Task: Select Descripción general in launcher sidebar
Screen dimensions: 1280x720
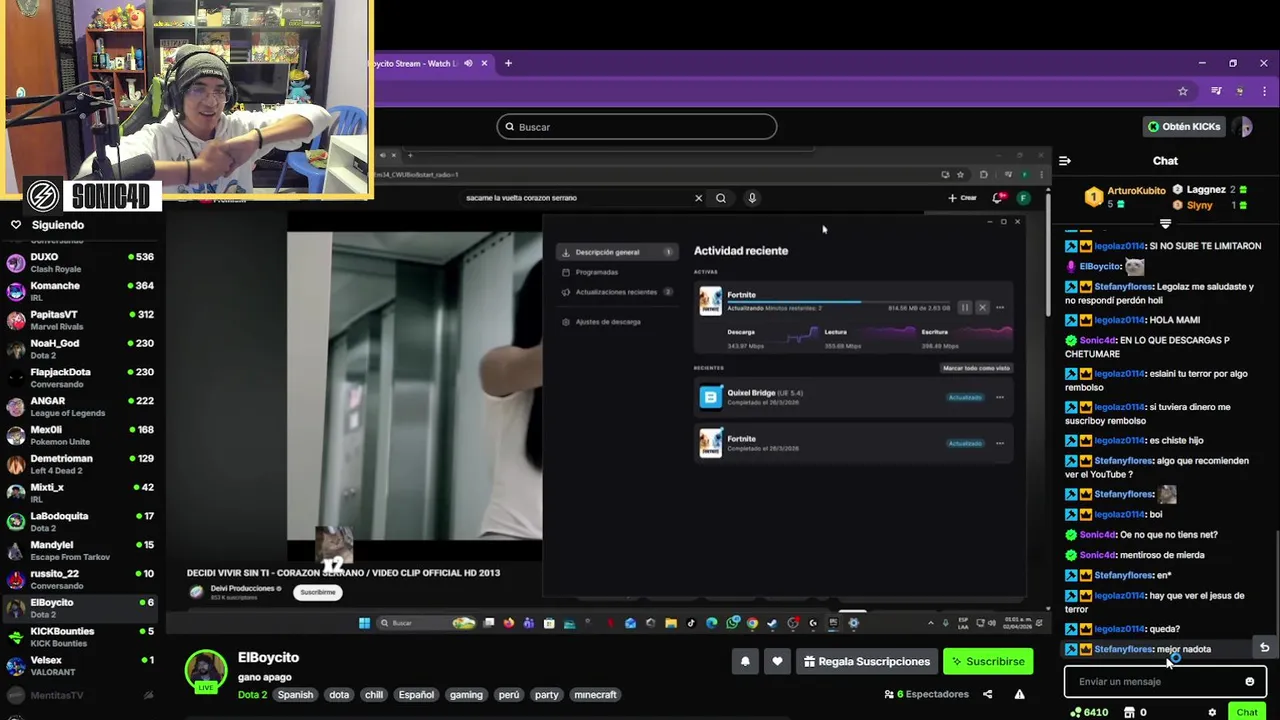Action: [x=616, y=252]
